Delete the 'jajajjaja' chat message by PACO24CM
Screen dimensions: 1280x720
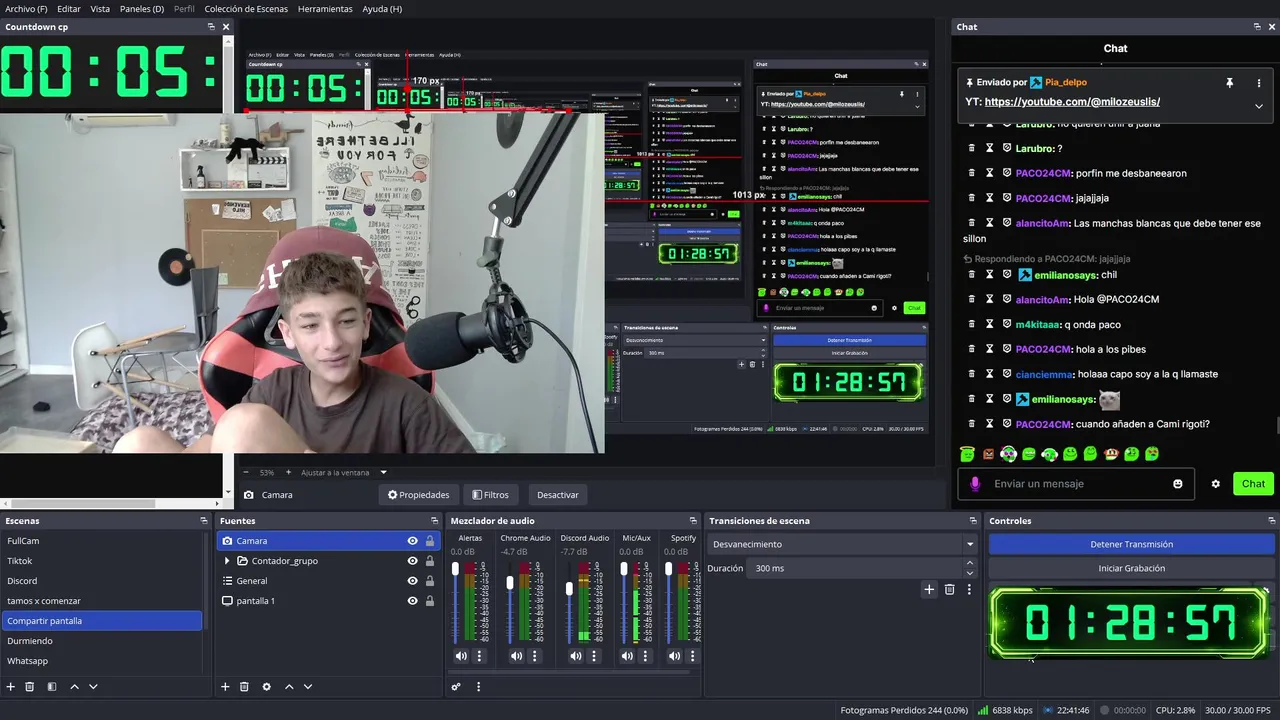click(x=971, y=198)
